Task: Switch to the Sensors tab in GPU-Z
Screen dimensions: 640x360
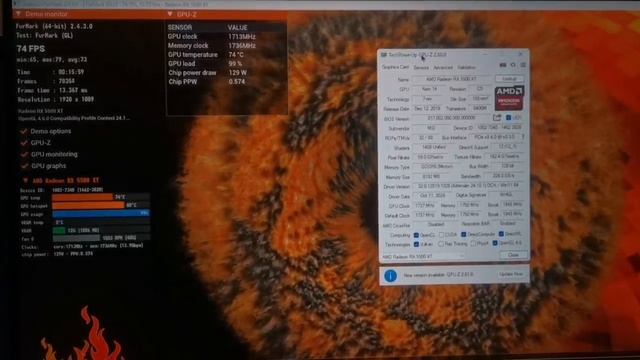Action: point(421,67)
